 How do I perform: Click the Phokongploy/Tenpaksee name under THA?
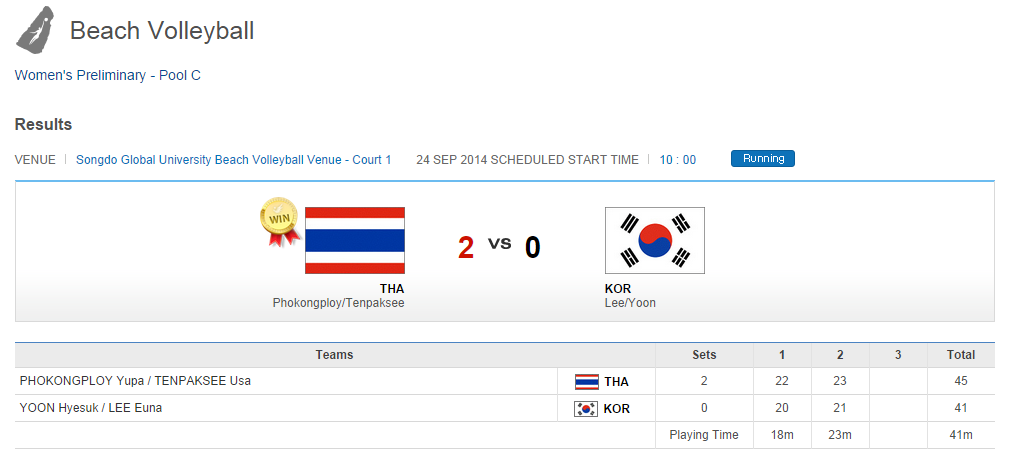pyautogui.click(x=338, y=303)
